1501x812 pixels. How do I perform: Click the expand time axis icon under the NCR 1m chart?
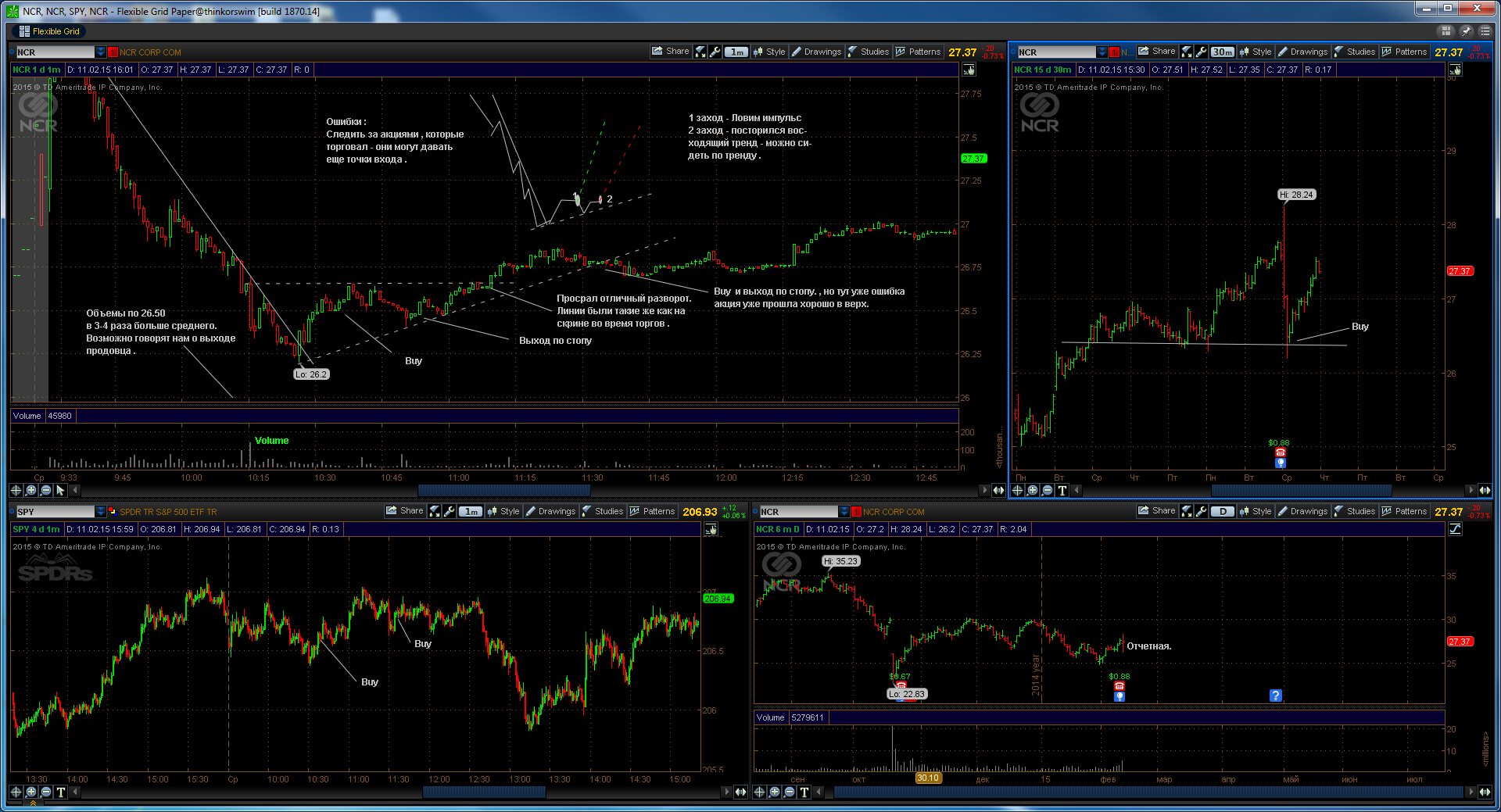click(998, 490)
